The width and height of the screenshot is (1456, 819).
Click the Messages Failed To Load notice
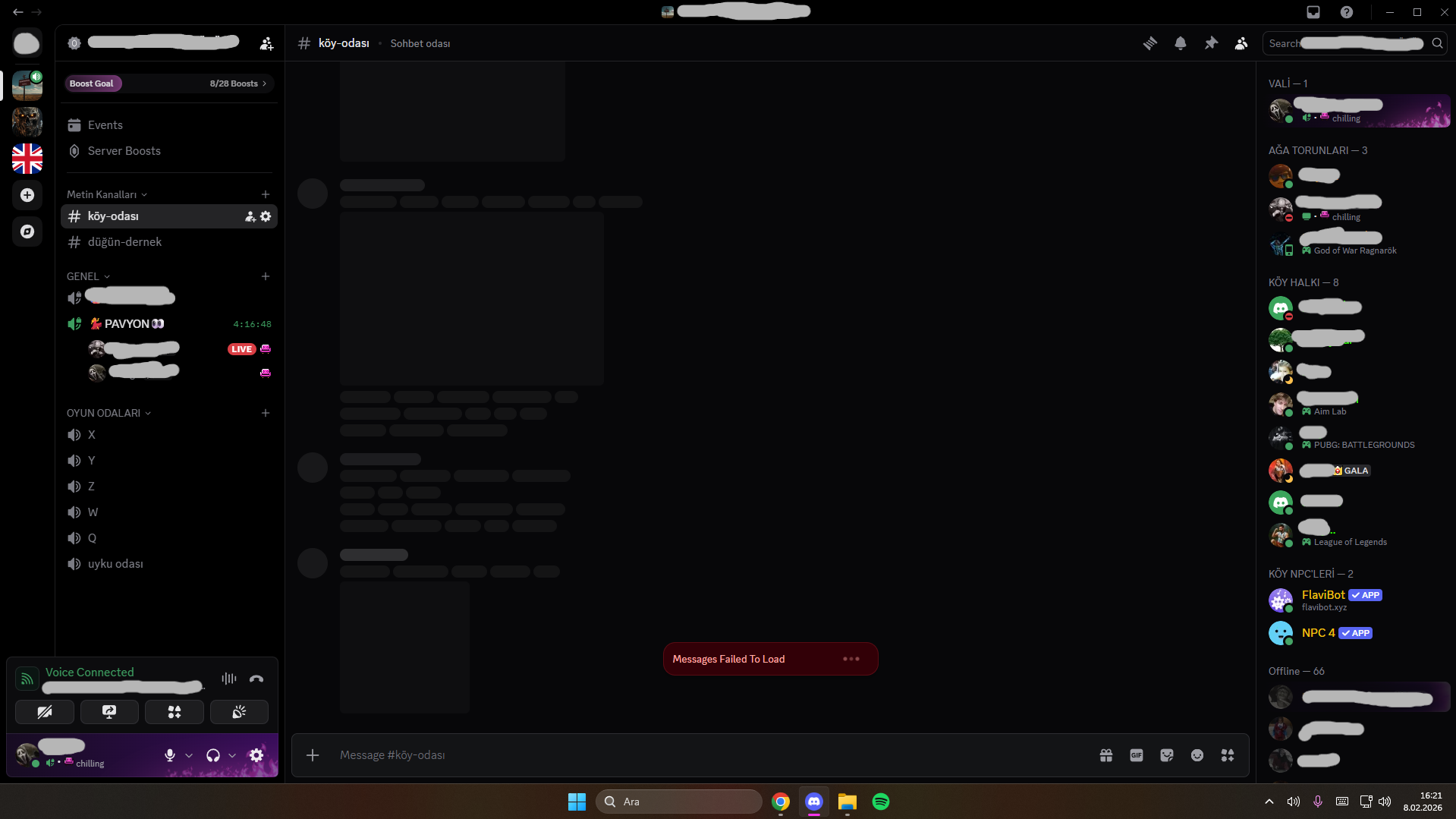(x=771, y=659)
